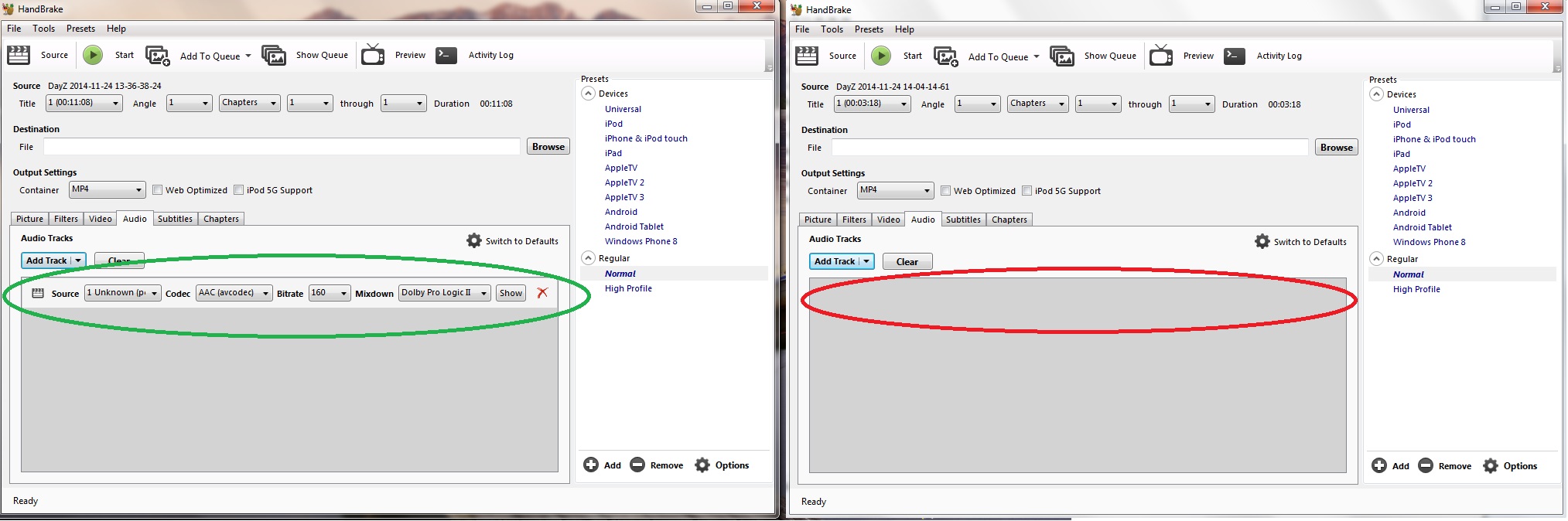
Task: Click destination File field in right window
Action: pos(1070,148)
